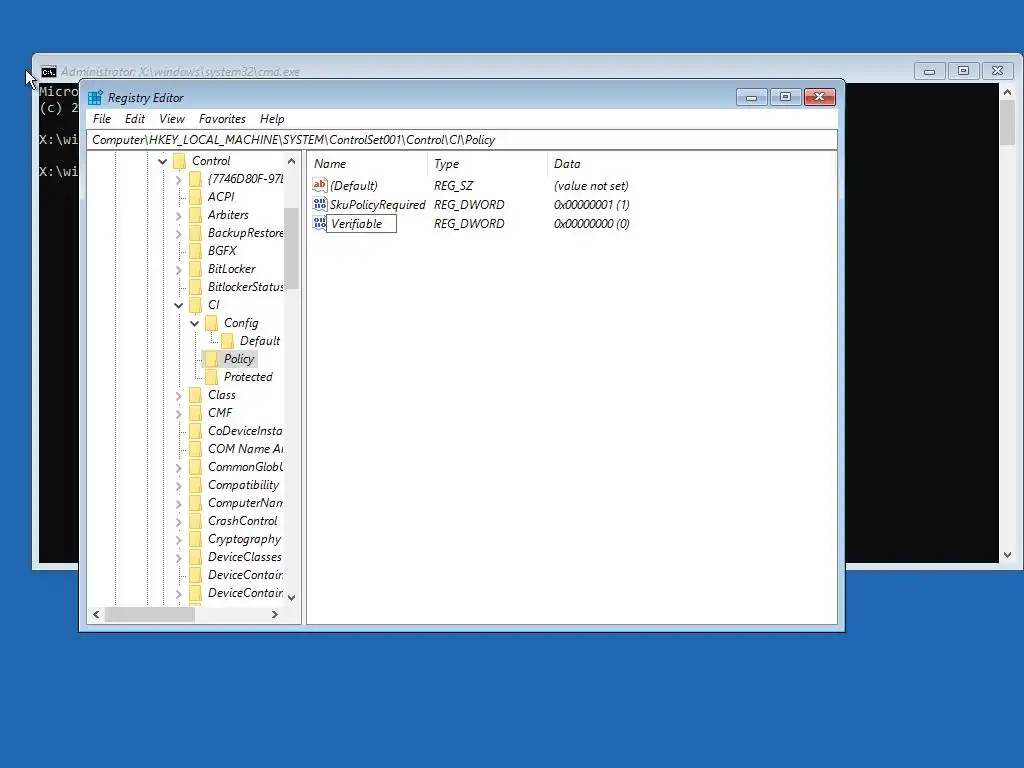Image resolution: width=1024 pixels, height=768 pixels.
Task: Click the BitlockerStatus folder icon
Action: point(195,287)
